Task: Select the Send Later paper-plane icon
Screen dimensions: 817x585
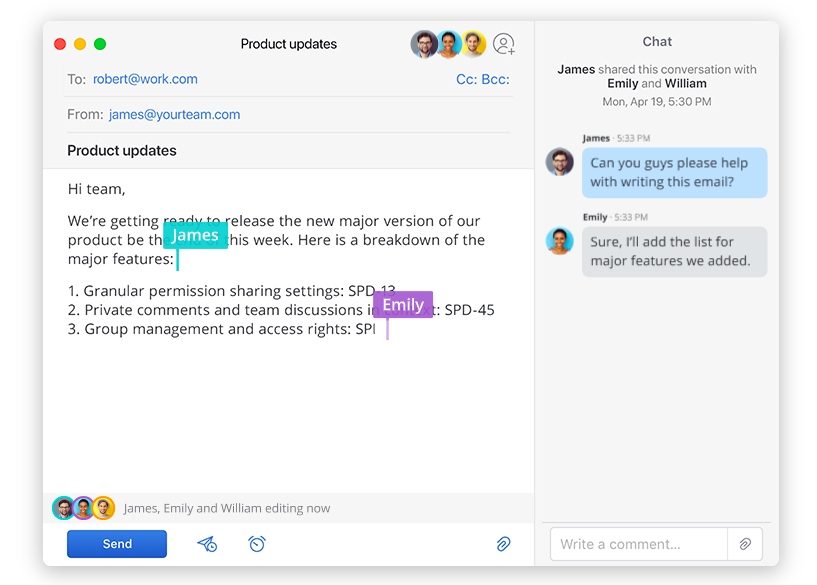Action: (x=207, y=544)
